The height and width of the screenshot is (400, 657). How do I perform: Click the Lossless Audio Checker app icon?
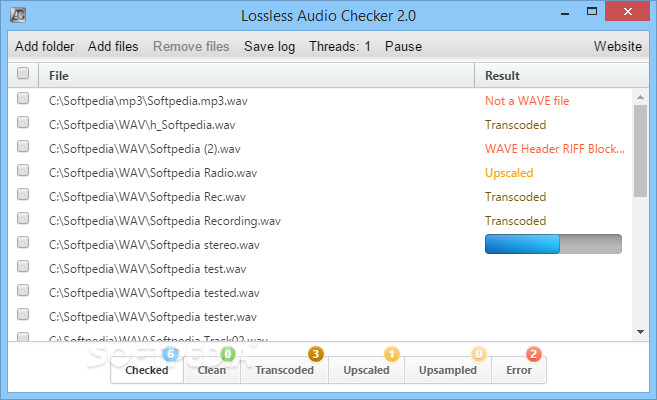[18, 15]
